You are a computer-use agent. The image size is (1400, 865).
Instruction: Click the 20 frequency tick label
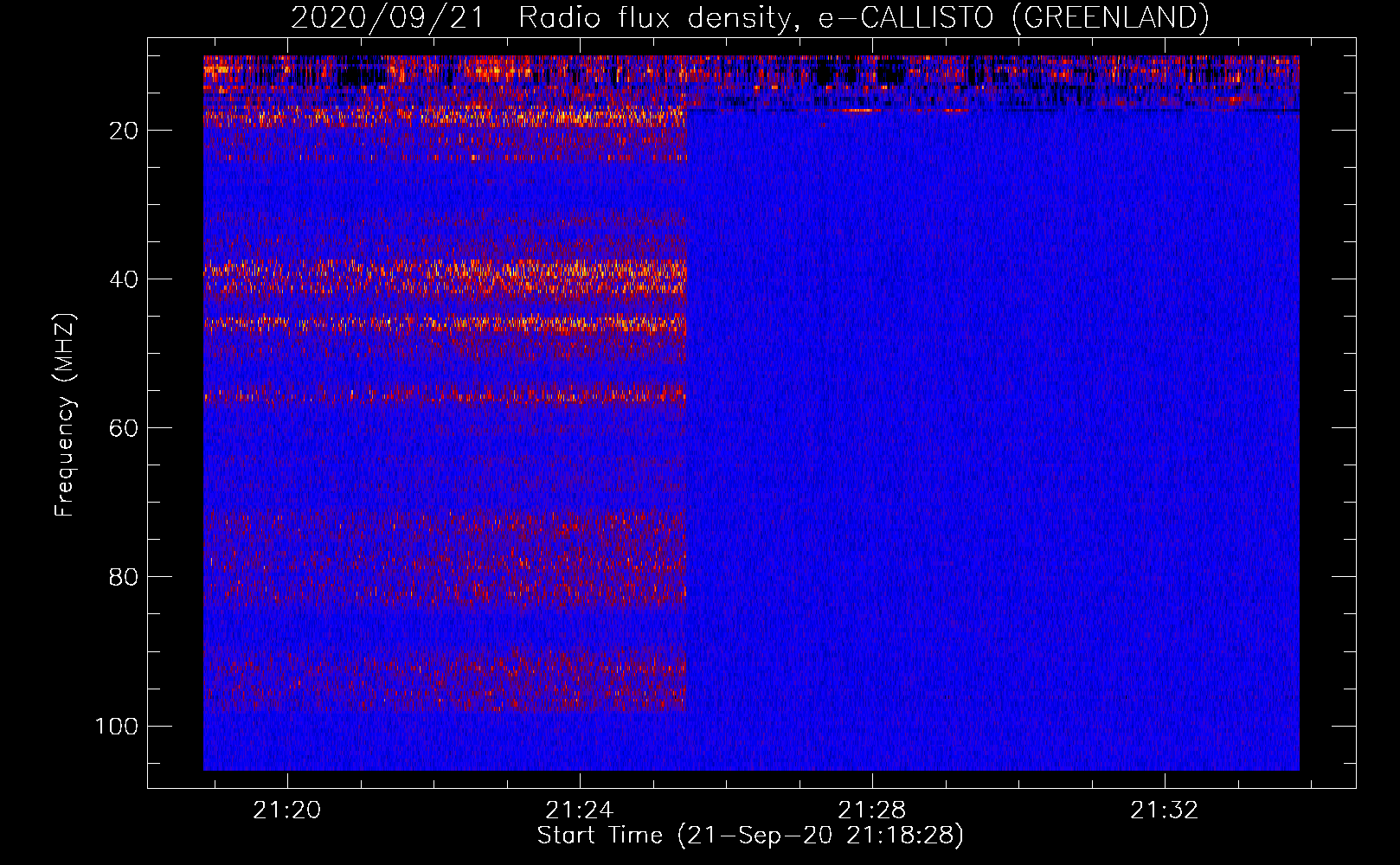coord(124,131)
